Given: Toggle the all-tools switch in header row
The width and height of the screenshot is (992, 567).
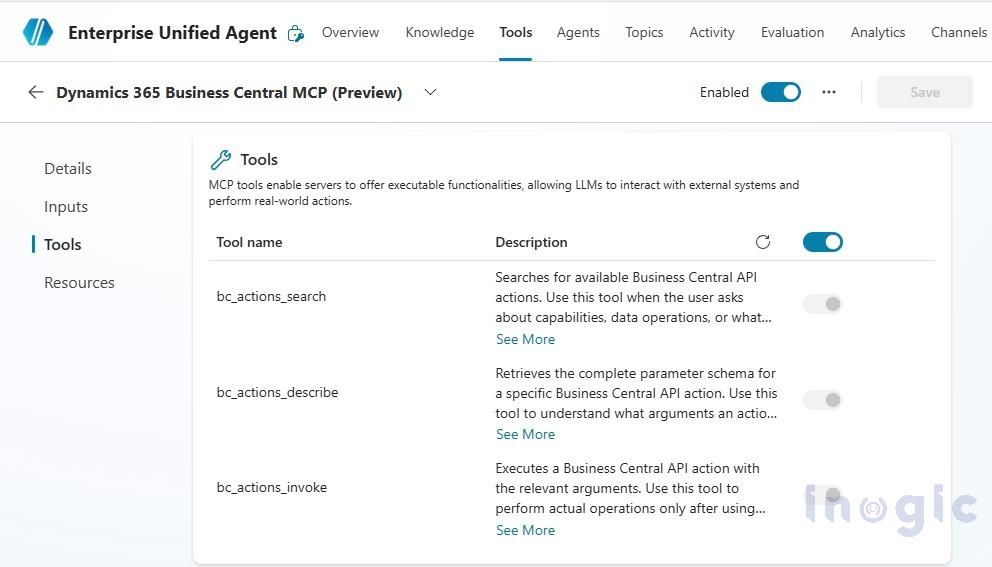Looking at the screenshot, I should point(822,242).
